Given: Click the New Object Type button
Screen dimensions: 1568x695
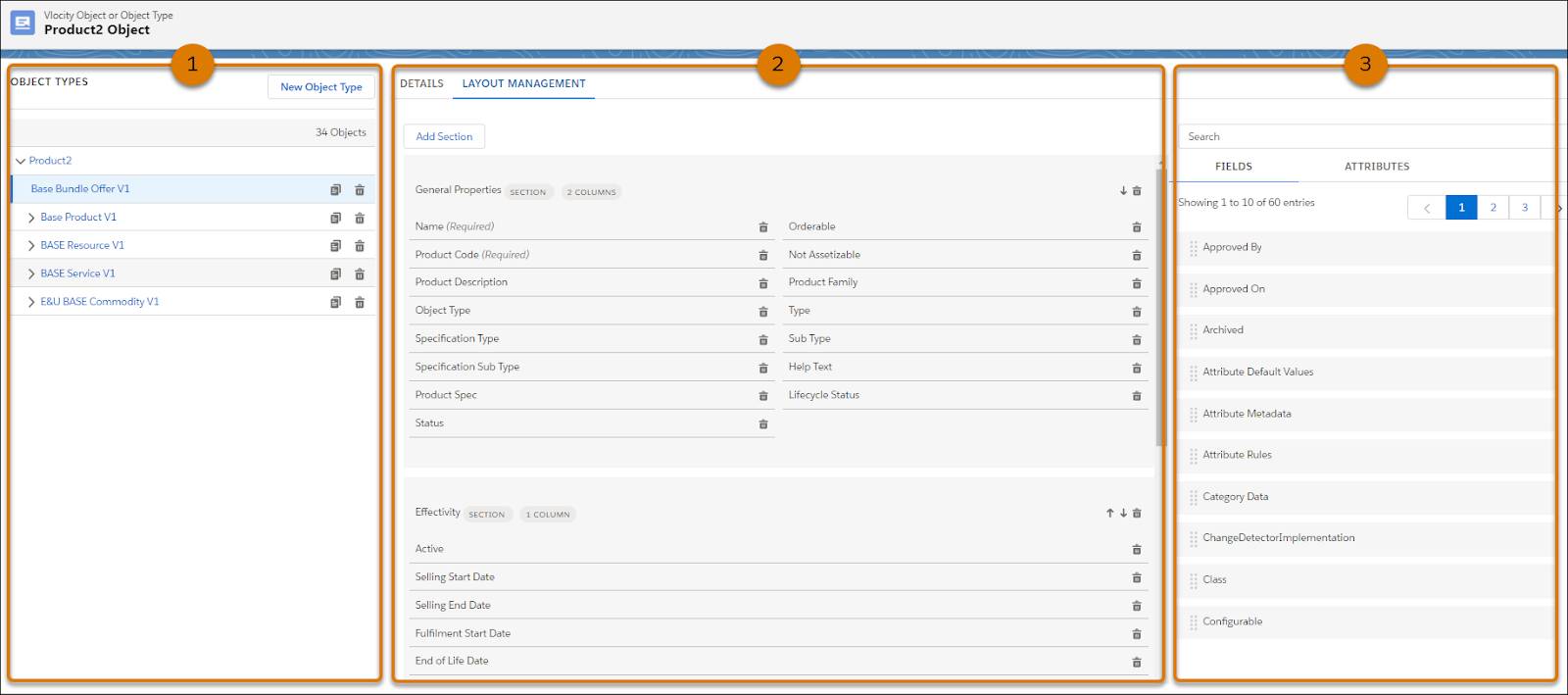Looking at the screenshot, I should tap(321, 87).
